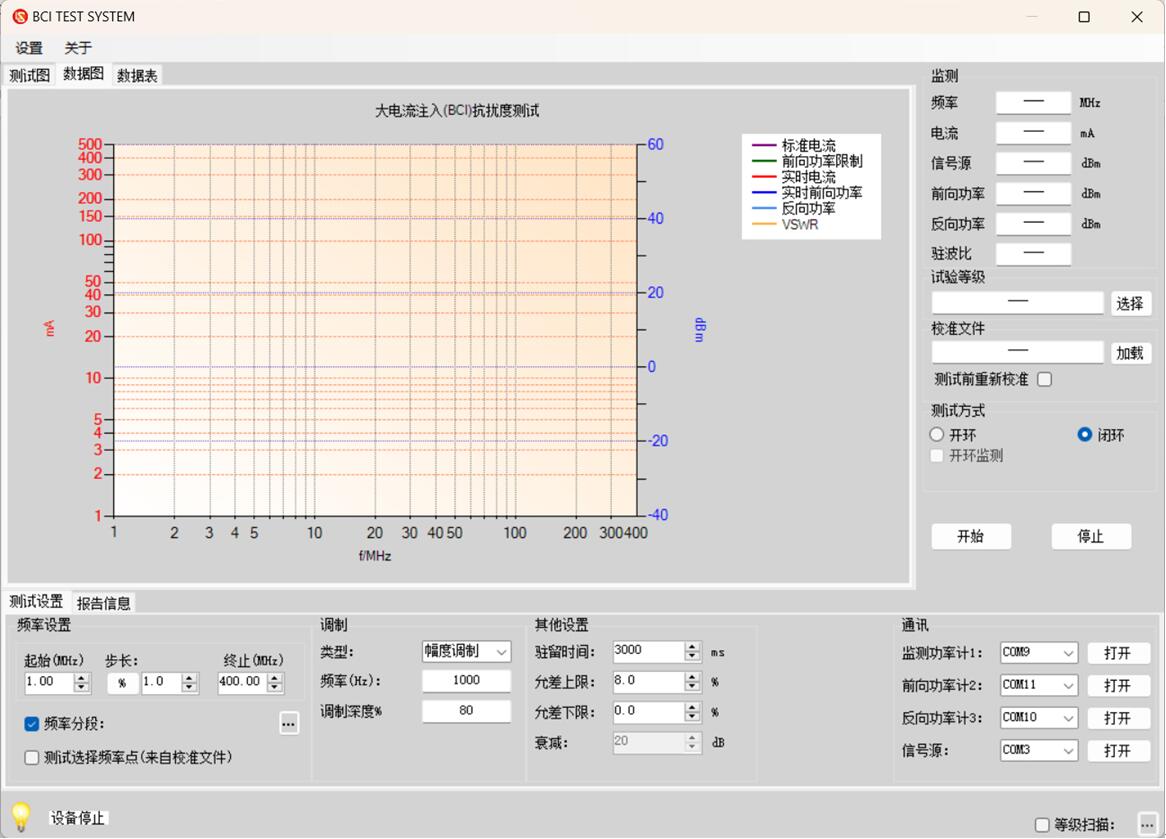Click the 标准电流 legend color line
This screenshot has height=839, width=1166.
764,146
